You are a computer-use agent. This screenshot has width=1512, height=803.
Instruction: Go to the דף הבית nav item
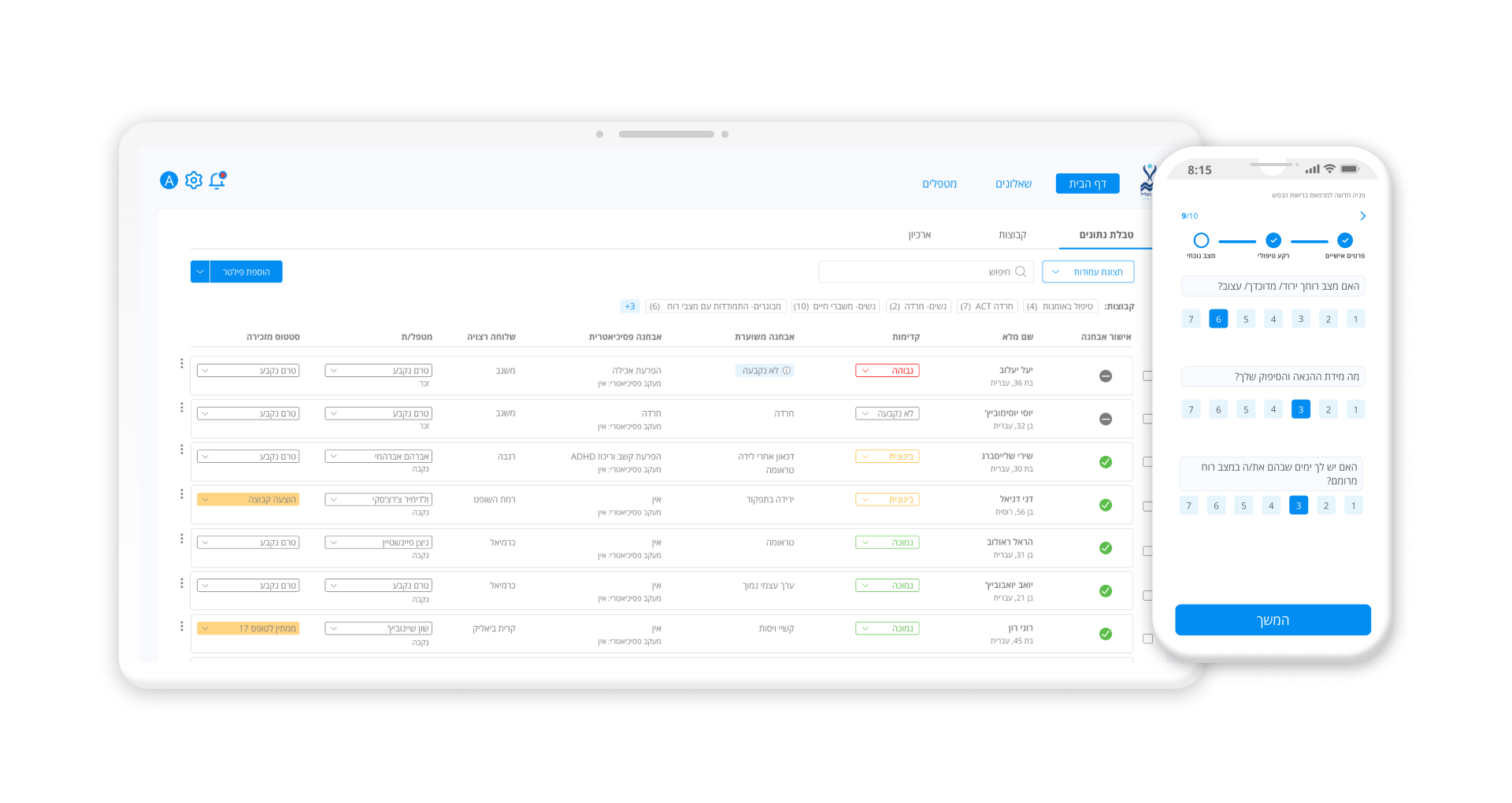click(x=1088, y=183)
